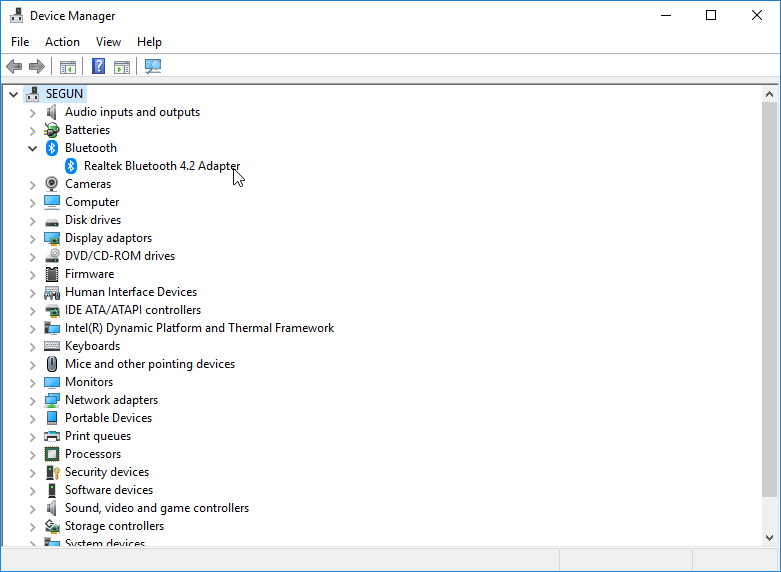Click the Firmware chip icon
This screenshot has width=781, height=572.
(x=52, y=274)
